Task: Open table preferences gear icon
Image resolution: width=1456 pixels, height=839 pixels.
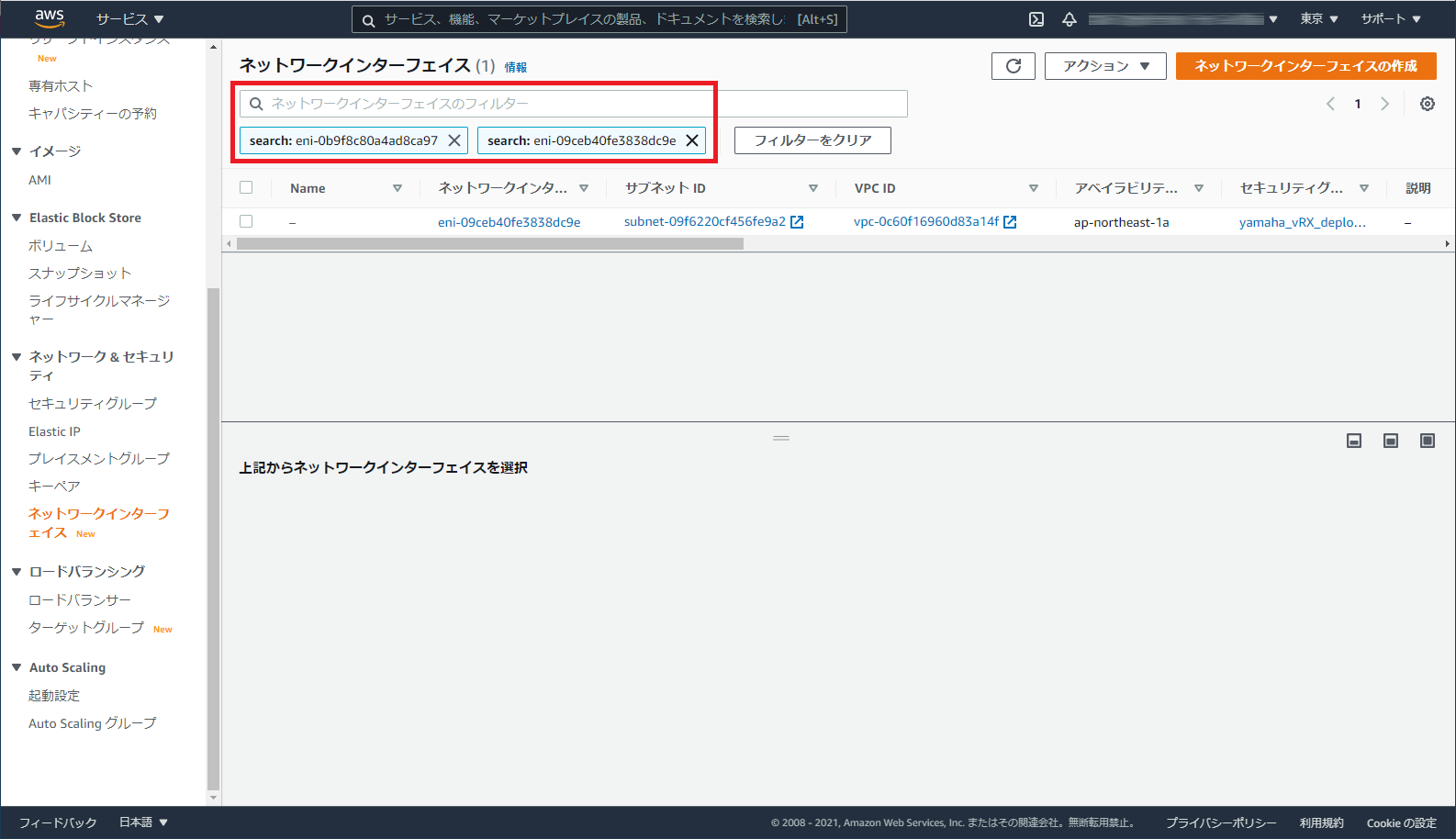Action: (1427, 104)
